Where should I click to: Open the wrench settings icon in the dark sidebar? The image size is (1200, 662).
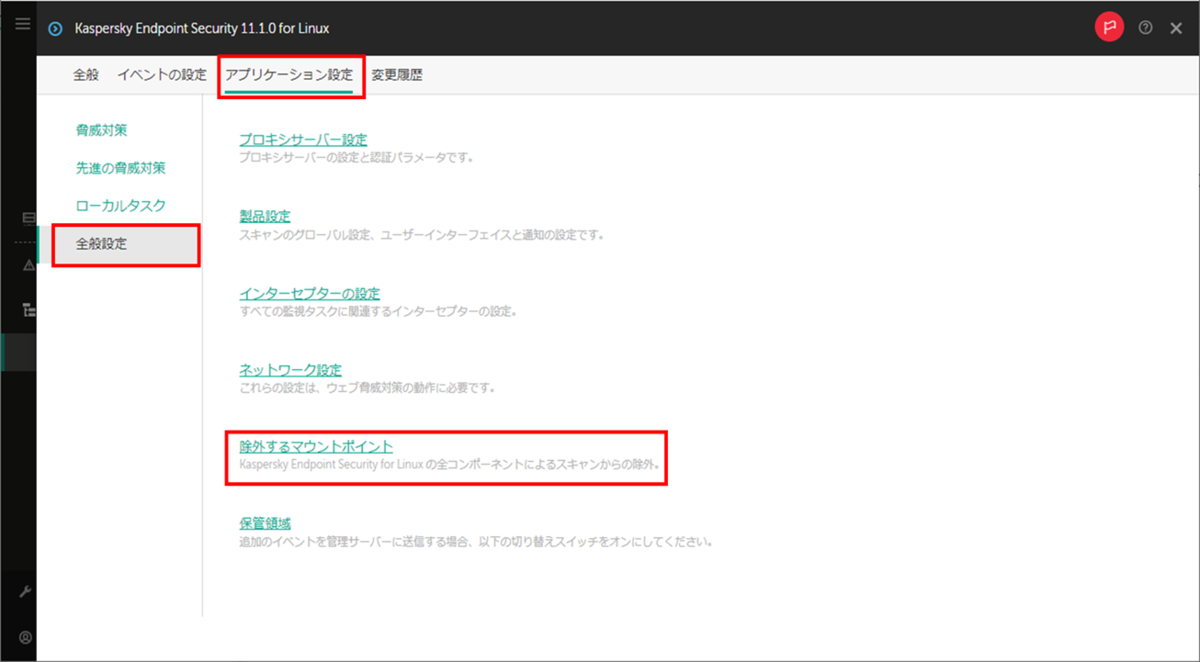[x=26, y=592]
